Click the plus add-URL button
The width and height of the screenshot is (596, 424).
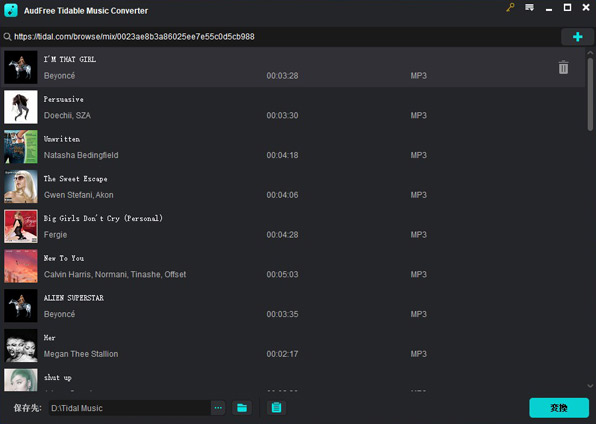pos(577,37)
